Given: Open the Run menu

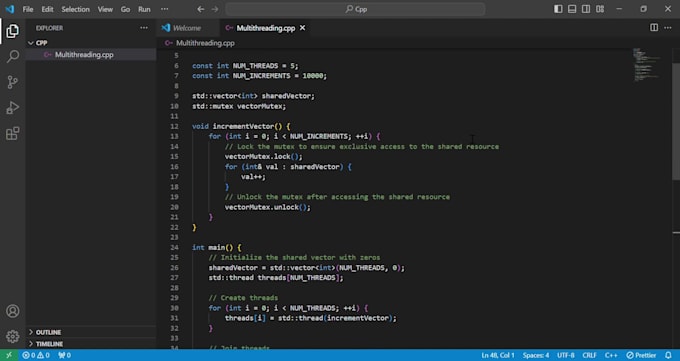Looking at the screenshot, I should pyautogui.click(x=144, y=9).
